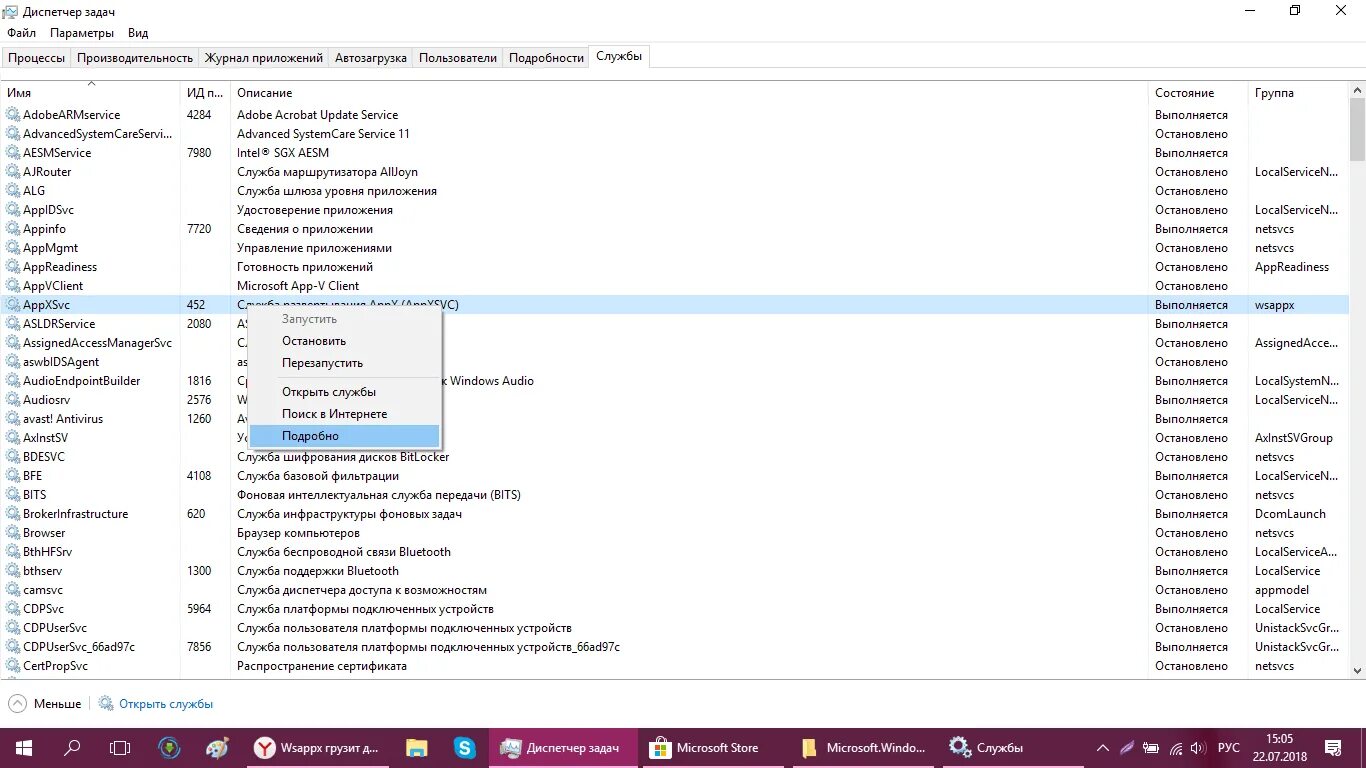The height and width of the screenshot is (768, 1366).
Task: Click the Open Services gear icon at bottom
Action: tap(106, 704)
